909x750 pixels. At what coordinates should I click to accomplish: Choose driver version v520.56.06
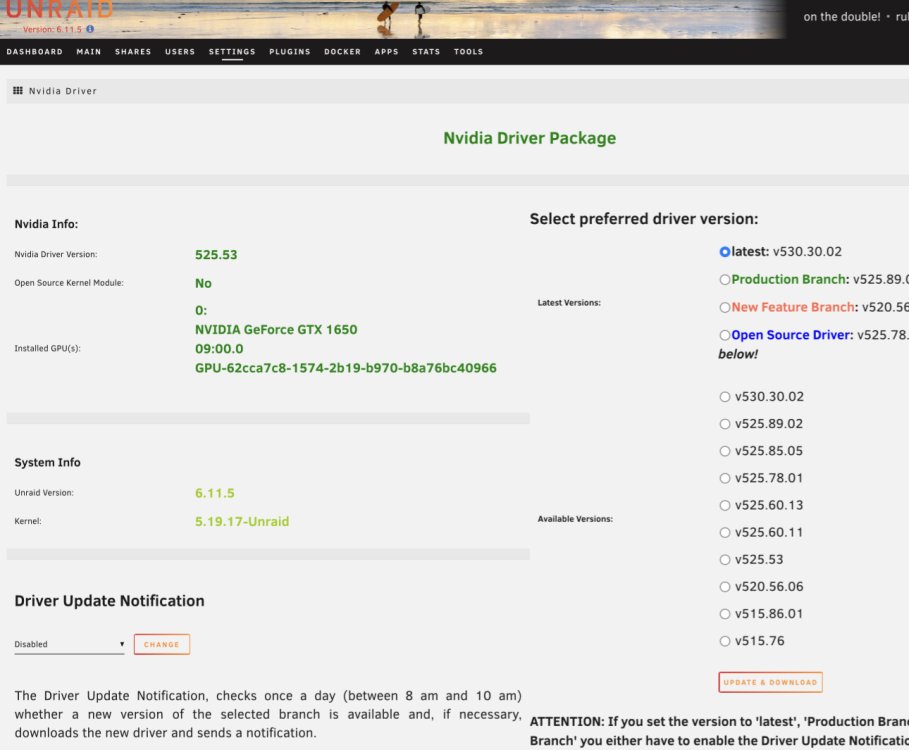(725, 587)
